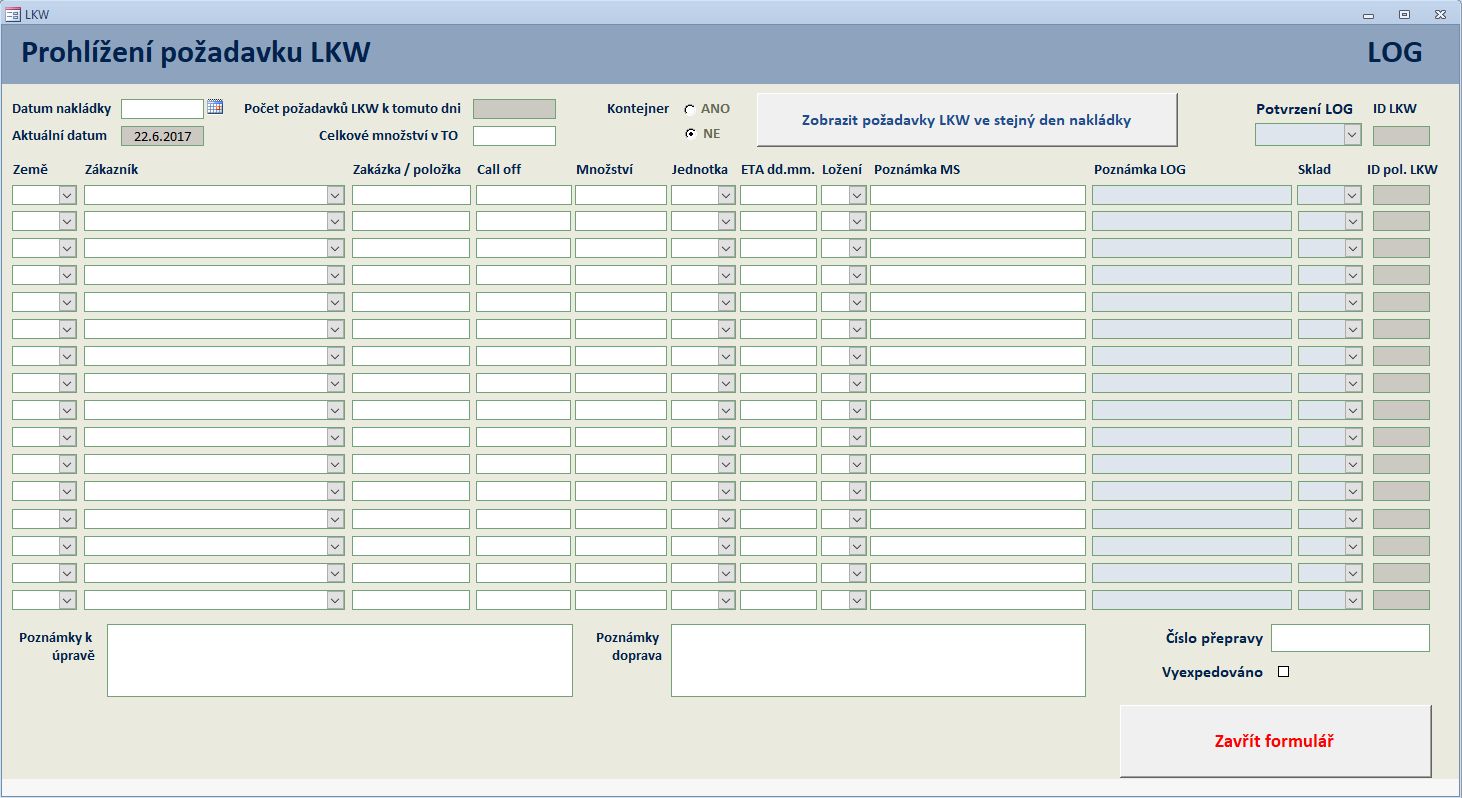Click the Země column header label
1462x798 pixels.
pyautogui.click(x=30, y=169)
